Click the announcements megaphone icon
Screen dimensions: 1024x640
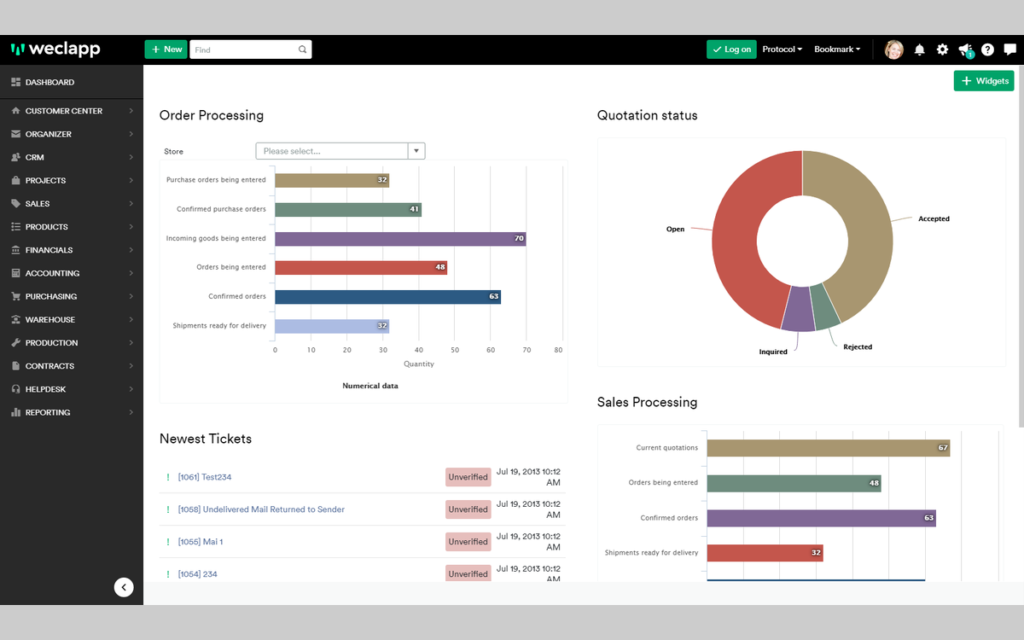(x=966, y=50)
